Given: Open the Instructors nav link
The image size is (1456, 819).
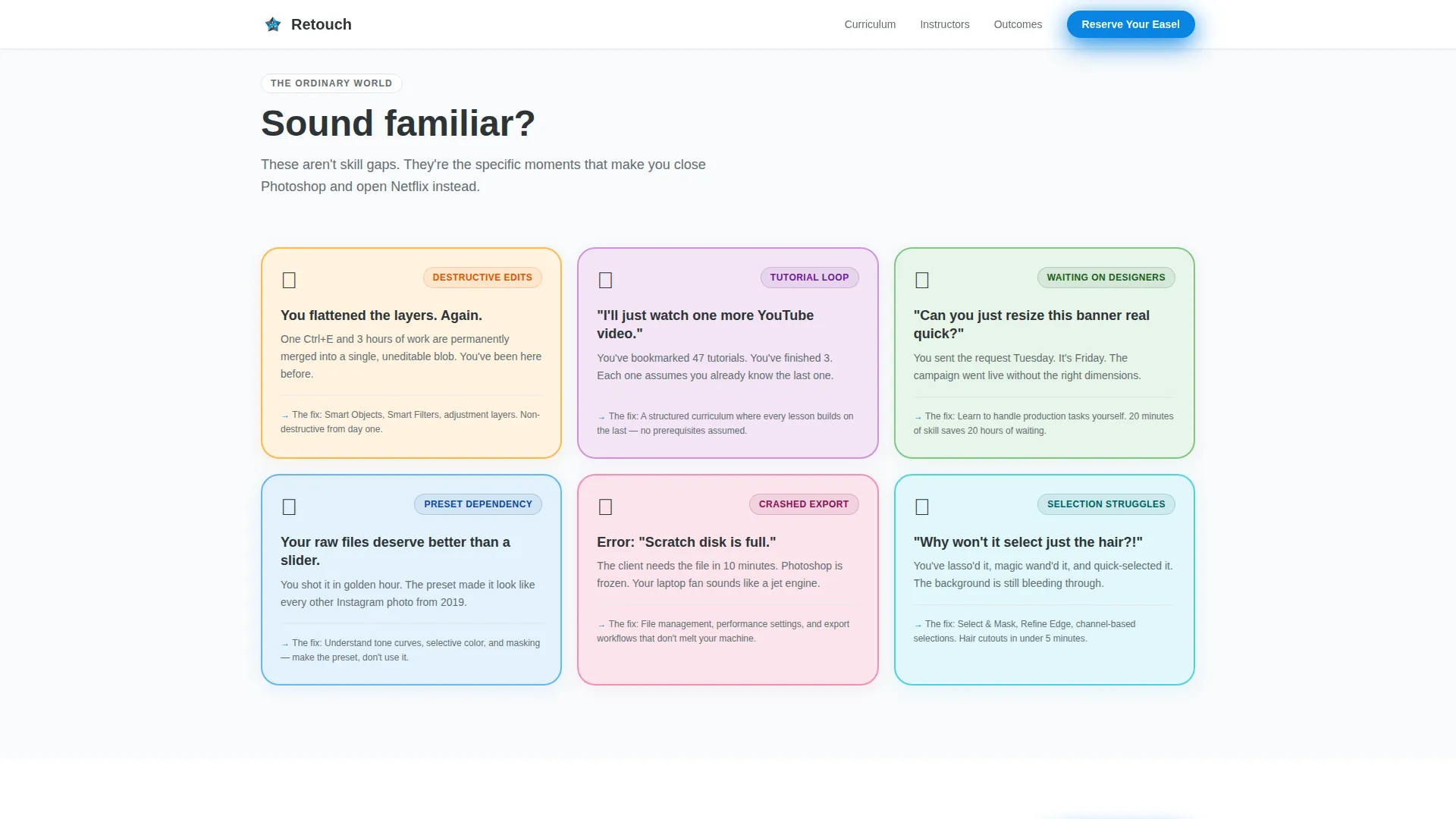Looking at the screenshot, I should tap(944, 24).
